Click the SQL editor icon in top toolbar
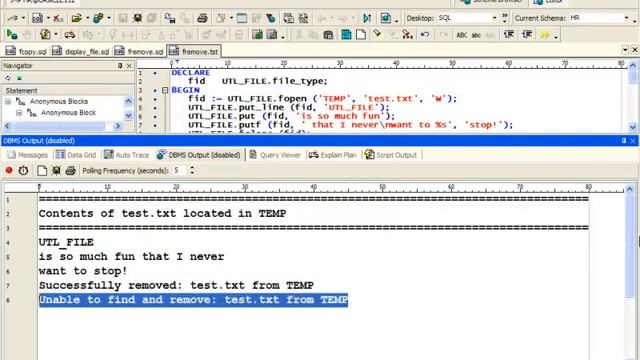 pyautogui.click(x=37, y=18)
